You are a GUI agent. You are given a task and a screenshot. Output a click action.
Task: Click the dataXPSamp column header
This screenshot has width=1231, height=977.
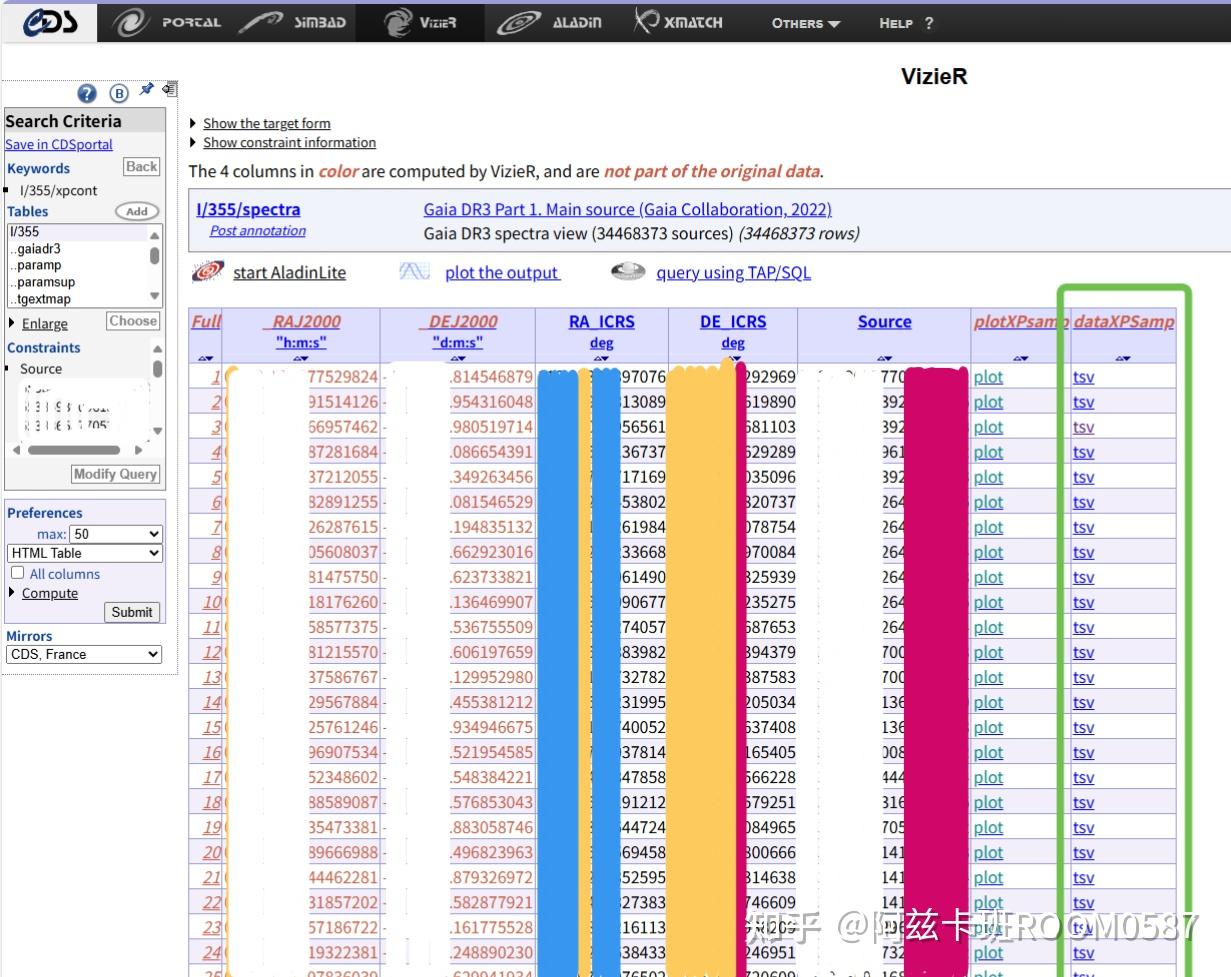click(1124, 321)
